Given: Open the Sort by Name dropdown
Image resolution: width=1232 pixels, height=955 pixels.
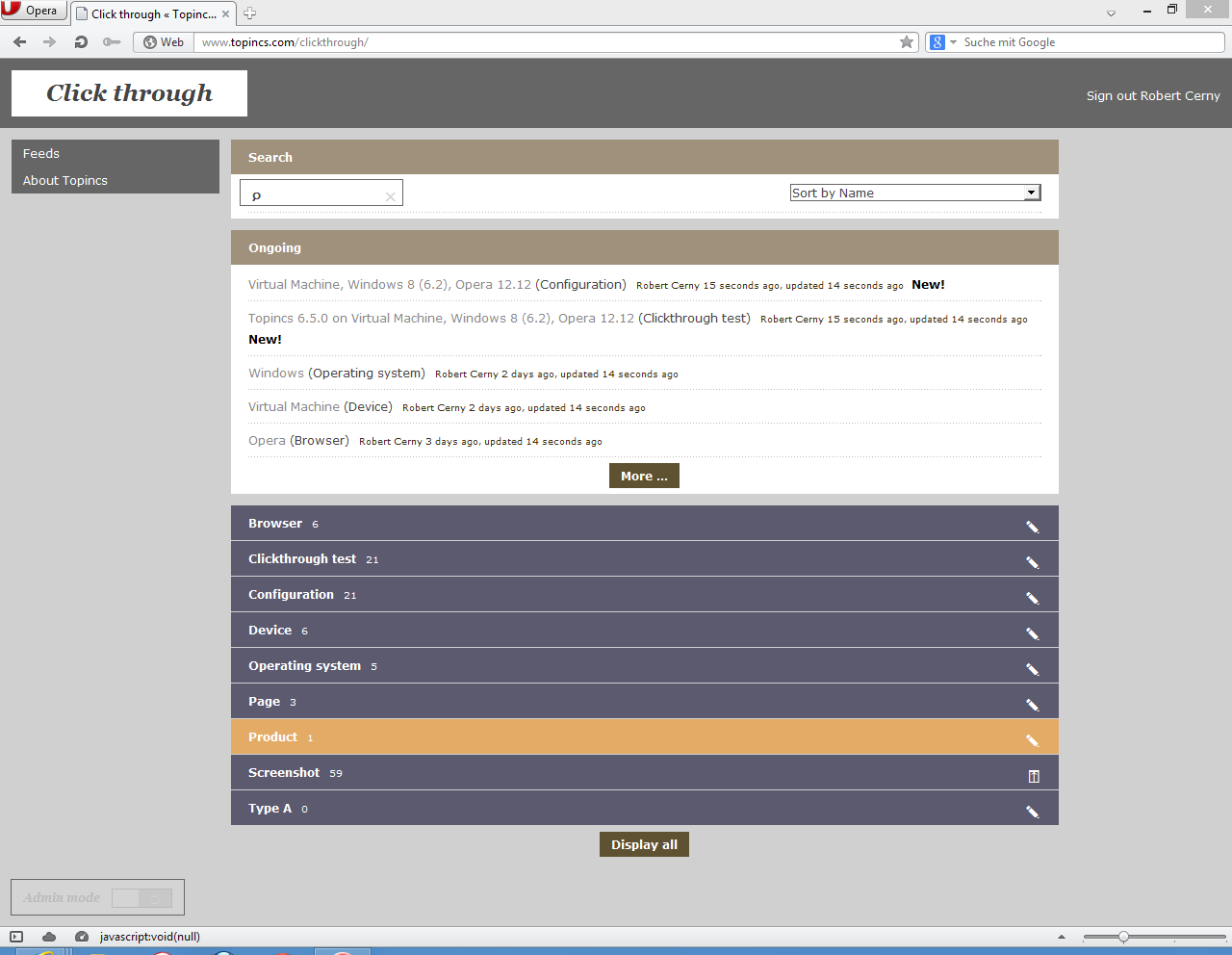Looking at the screenshot, I should coord(914,193).
